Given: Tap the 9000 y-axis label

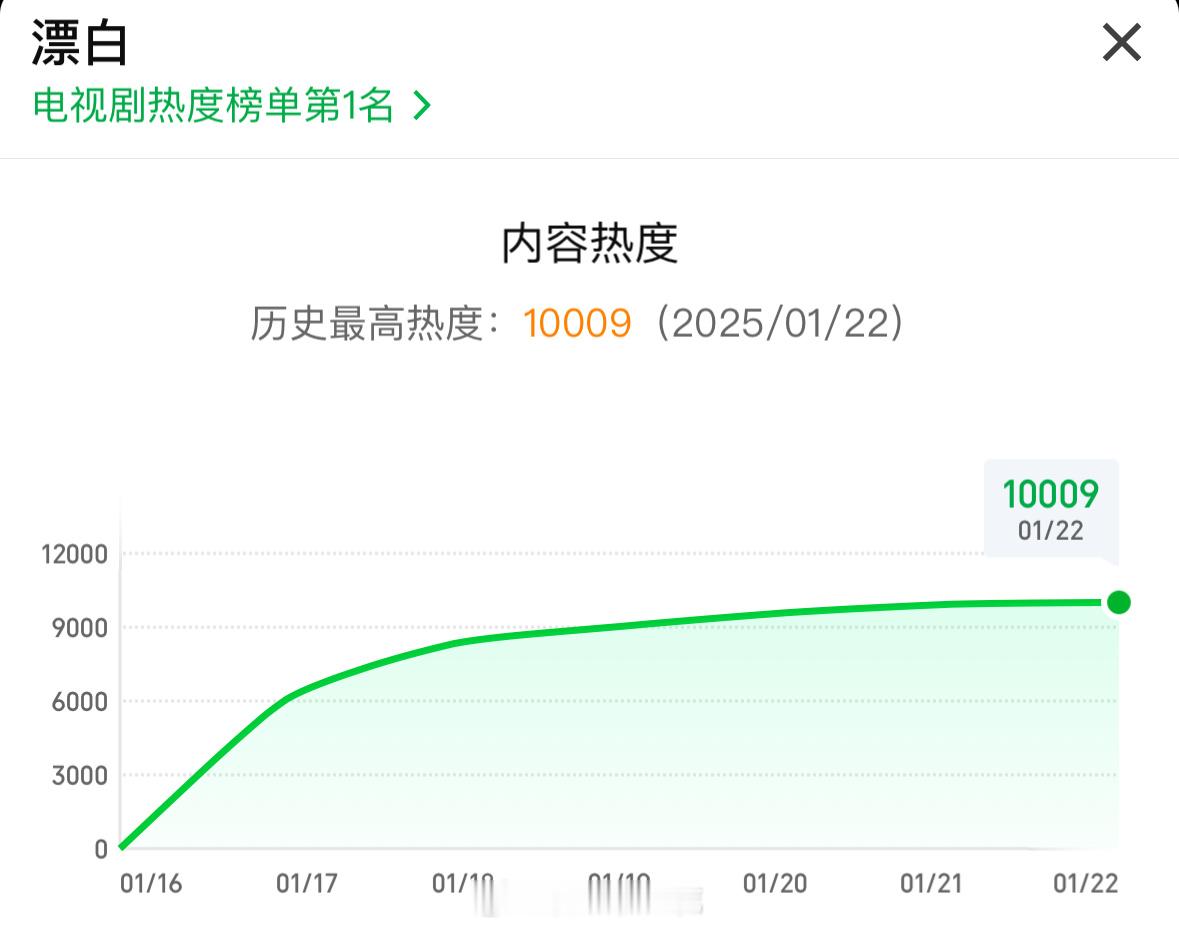Looking at the screenshot, I should 80,628.
